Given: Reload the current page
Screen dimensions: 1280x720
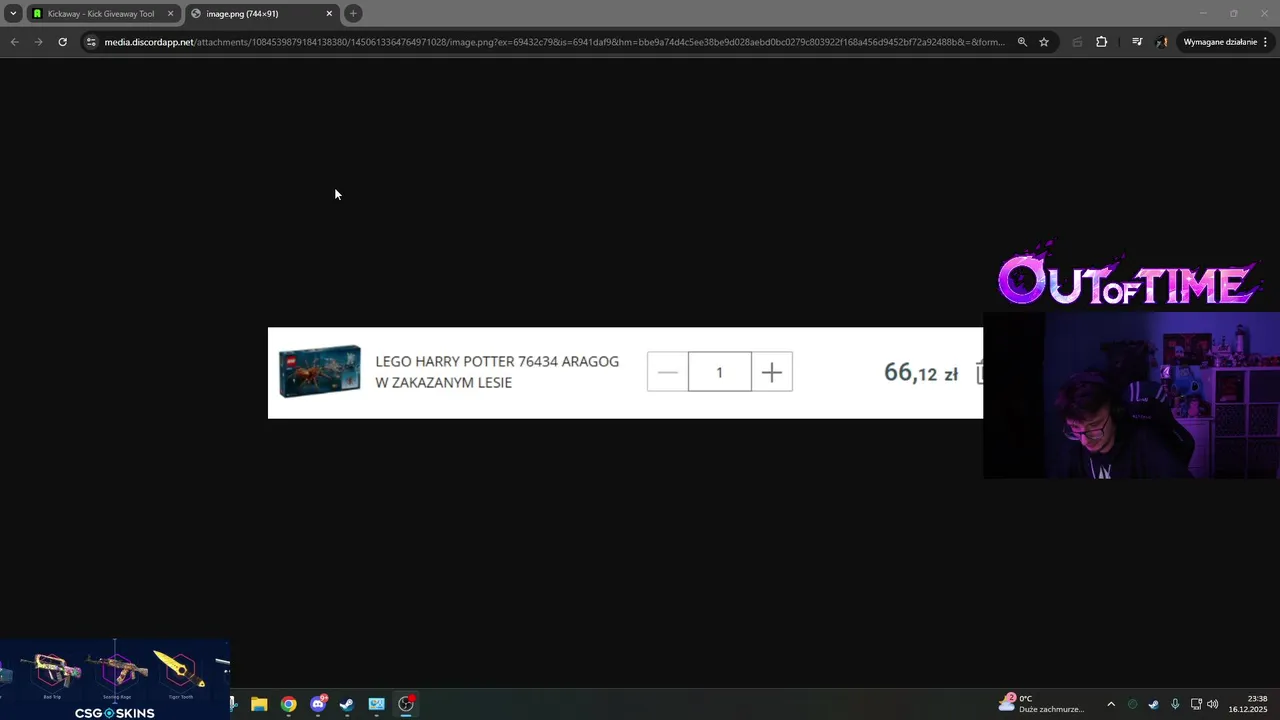Looking at the screenshot, I should [x=62, y=42].
